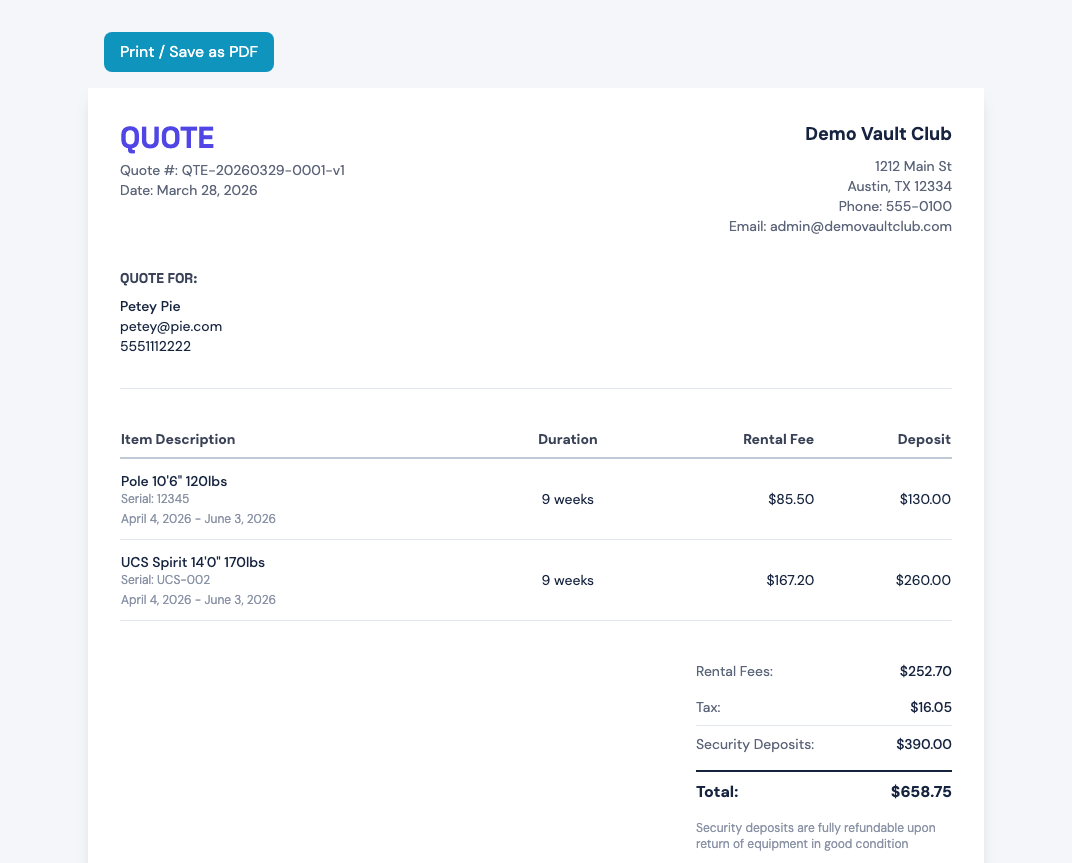The width and height of the screenshot is (1072, 863).
Task: Click the Demo Vault Club company name
Action: (878, 134)
